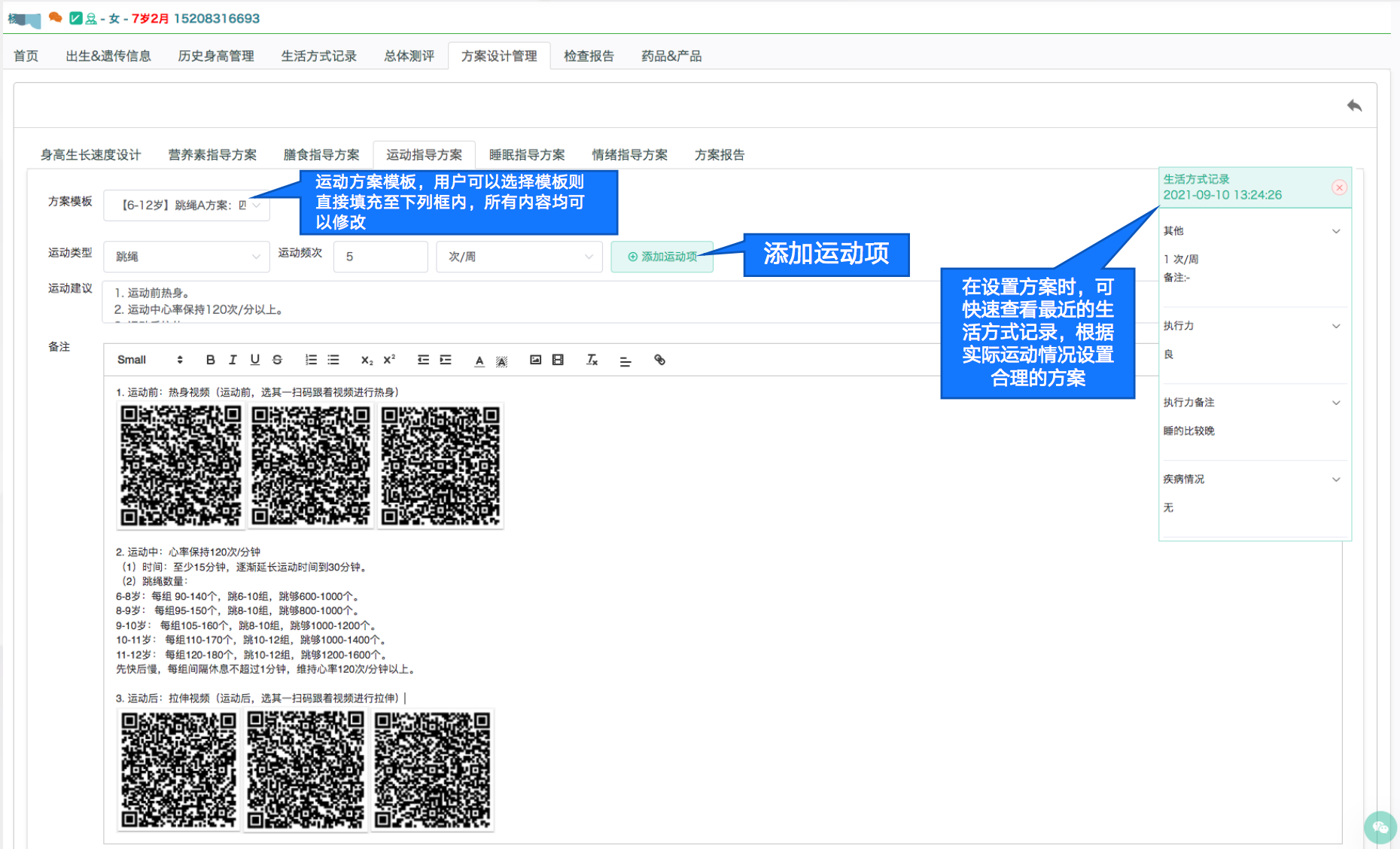
Task: Open the text color picker
Action: 479,361
